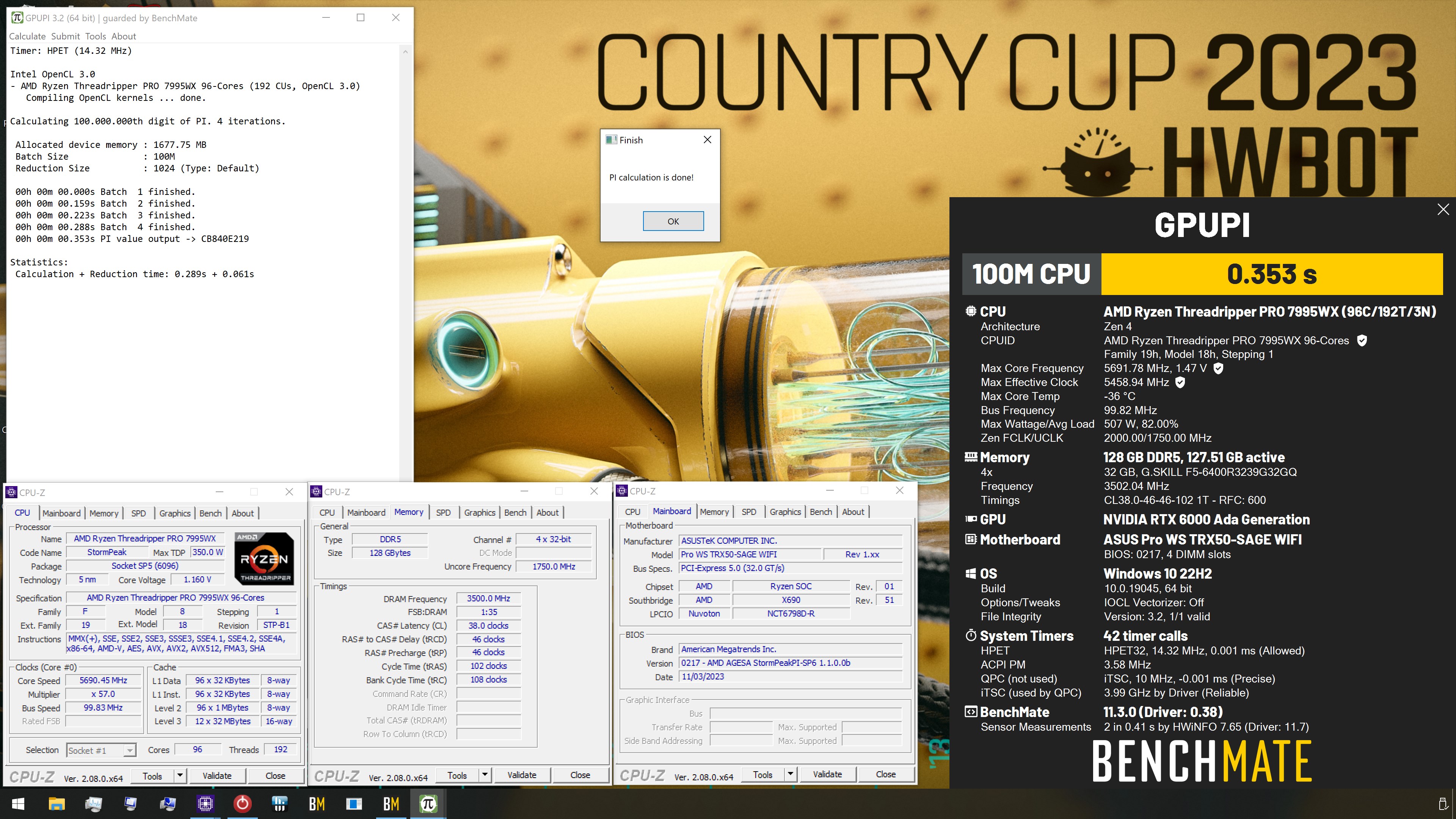This screenshot has width=1456, height=819.
Task: Select the Core Speed 5690.45 MHz field
Action: [x=104, y=681]
